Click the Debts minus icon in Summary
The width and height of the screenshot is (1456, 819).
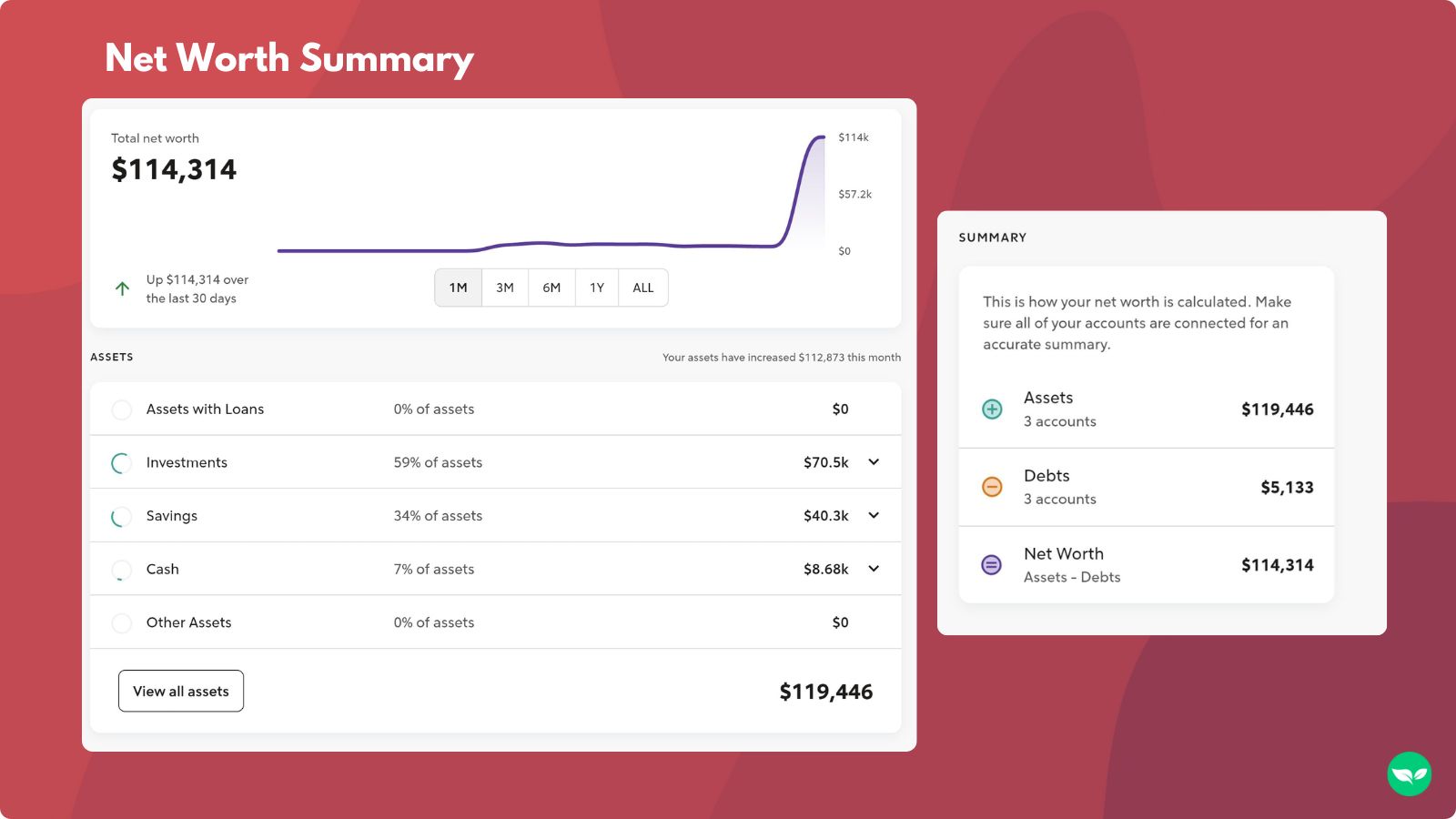990,487
